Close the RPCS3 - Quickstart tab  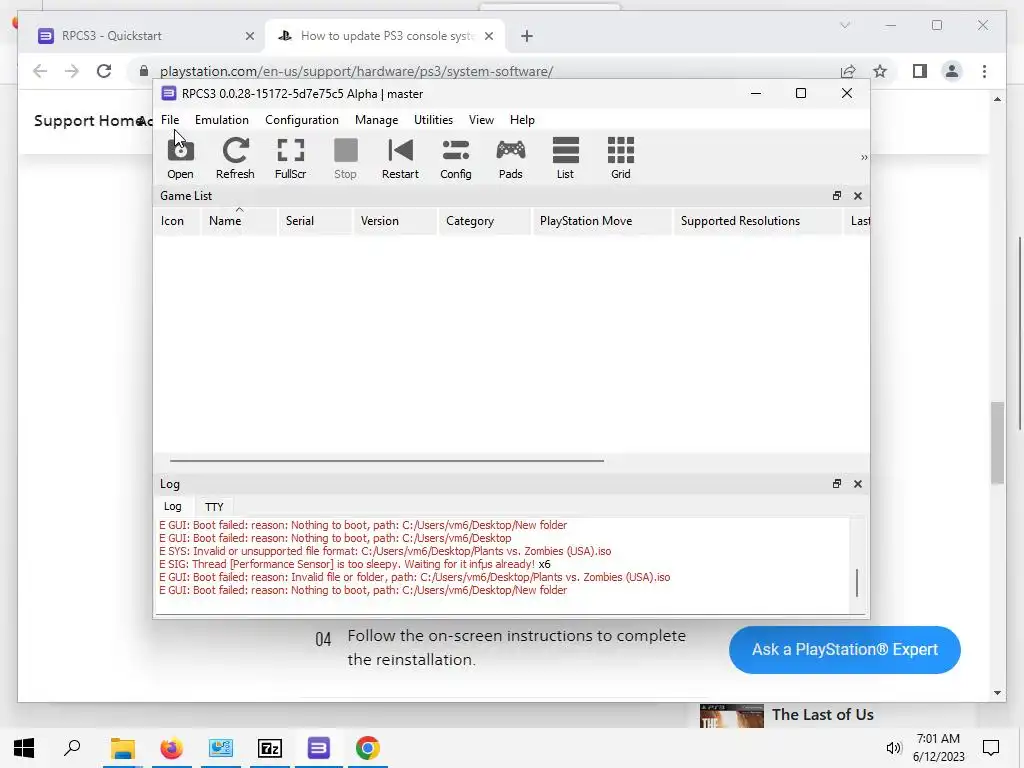click(249, 36)
